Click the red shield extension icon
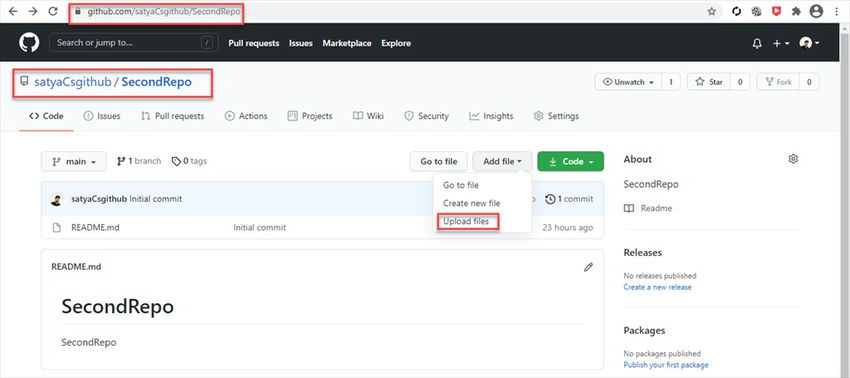 click(x=776, y=11)
